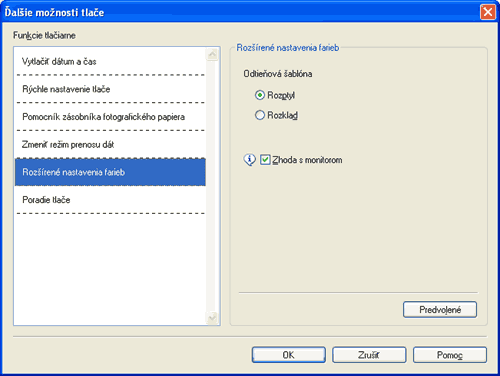500x376 pixels.
Task: Click the Rozšírené nastavenia farieb group title
Action: pyautogui.click(x=288, y=48)
